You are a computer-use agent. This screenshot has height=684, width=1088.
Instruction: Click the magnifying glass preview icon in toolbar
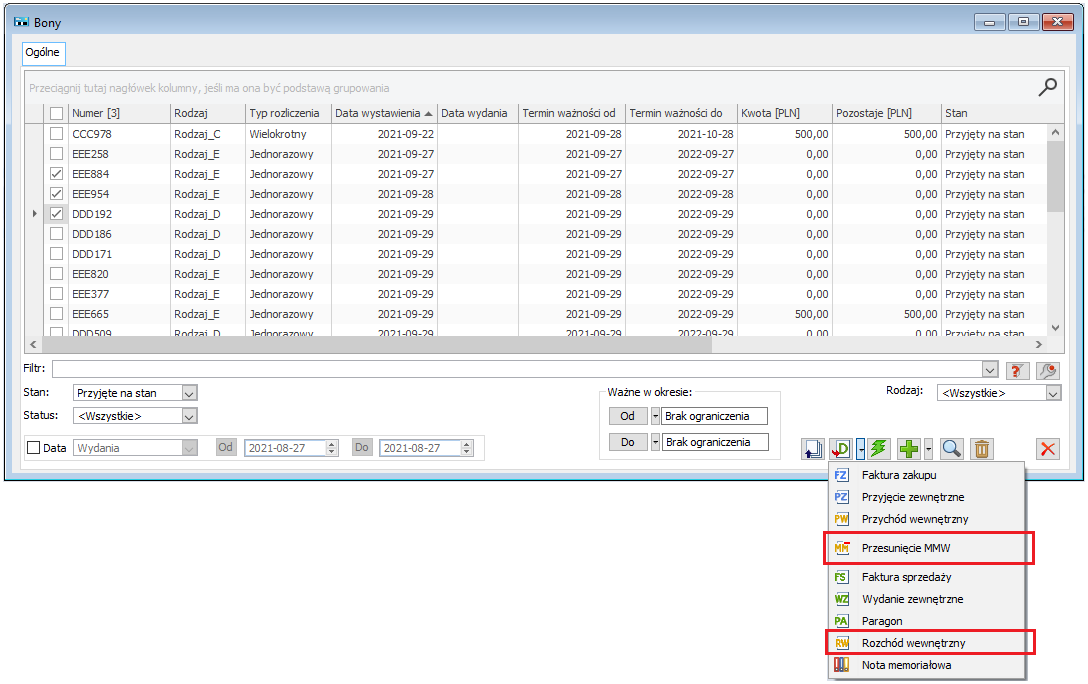point(951,448)
